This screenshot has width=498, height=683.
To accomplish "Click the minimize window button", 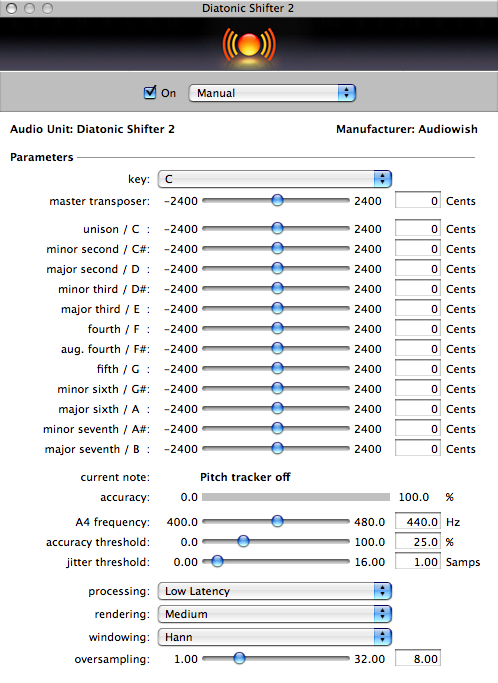I will coord(30,8).
